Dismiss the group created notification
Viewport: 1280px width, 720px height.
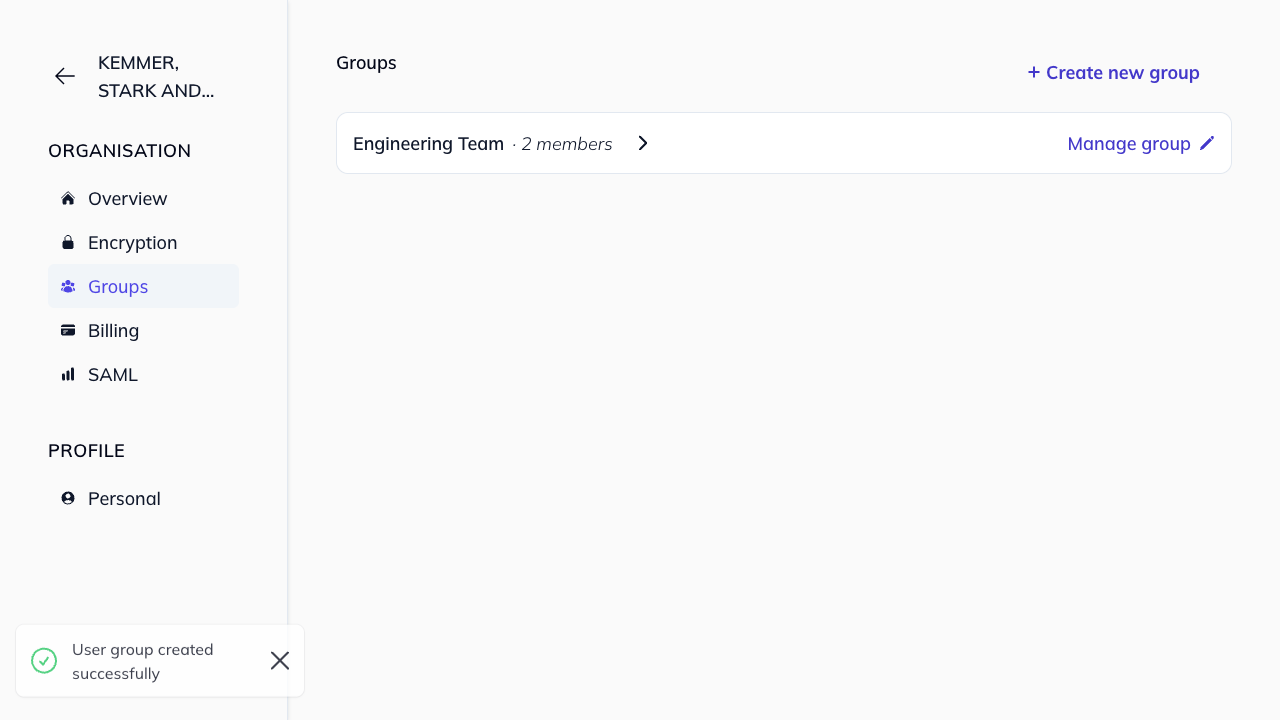tap(279, 660)
